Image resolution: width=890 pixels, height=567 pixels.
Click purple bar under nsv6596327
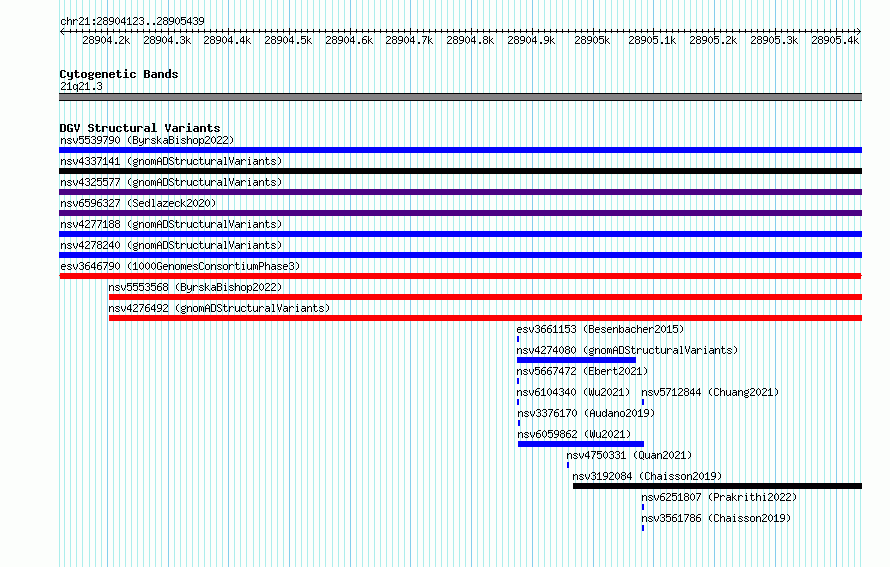click(x=460, y=213)
